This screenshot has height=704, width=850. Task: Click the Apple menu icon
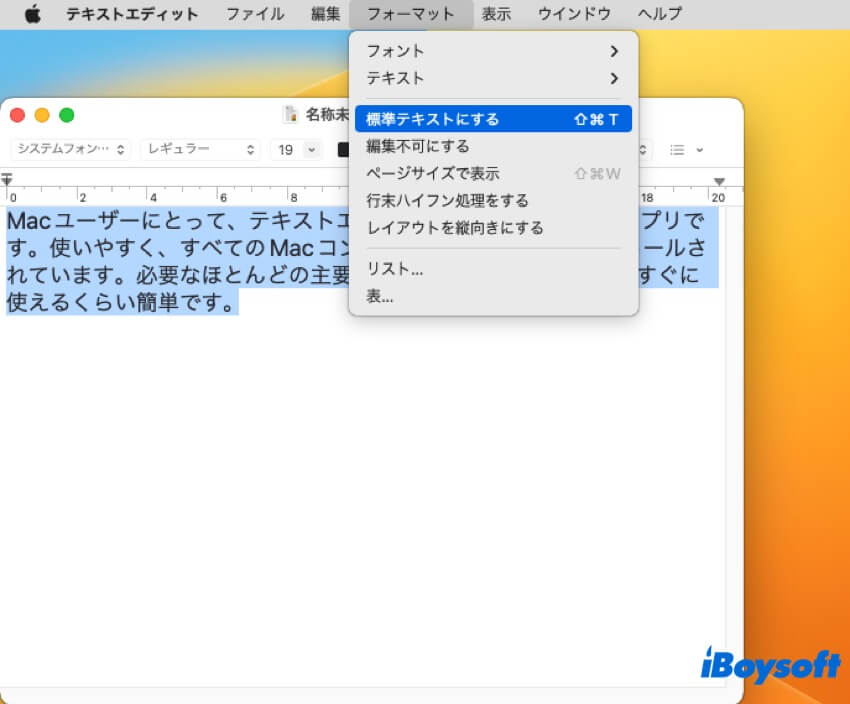tap(33, 14)
